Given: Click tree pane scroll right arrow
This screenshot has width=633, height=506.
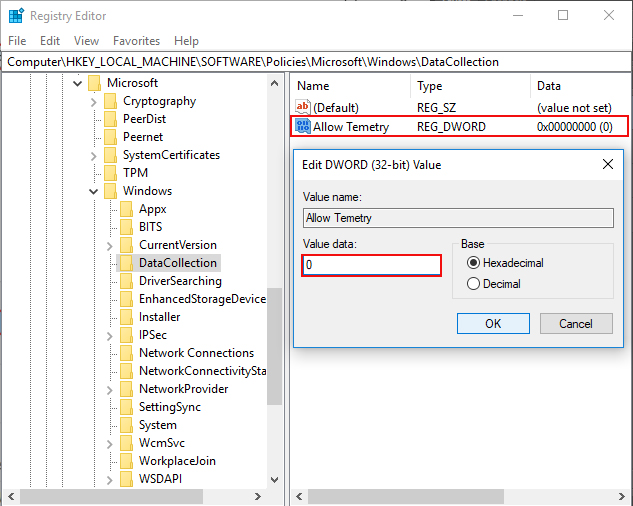Looking at the screenshot, I should pos(258,496).
